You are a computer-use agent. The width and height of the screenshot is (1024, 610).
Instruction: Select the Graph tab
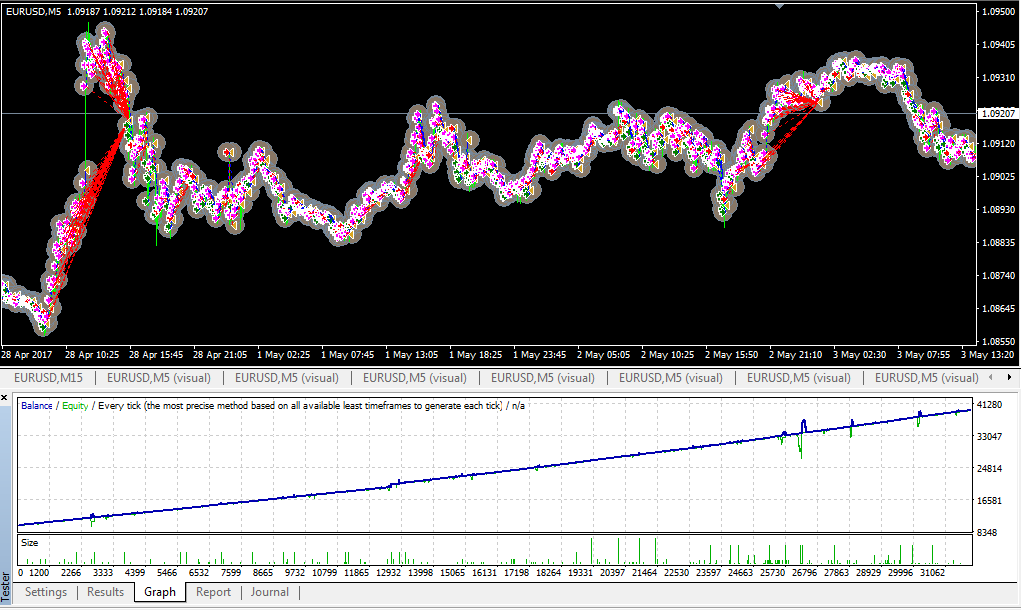tap(160, 592)
